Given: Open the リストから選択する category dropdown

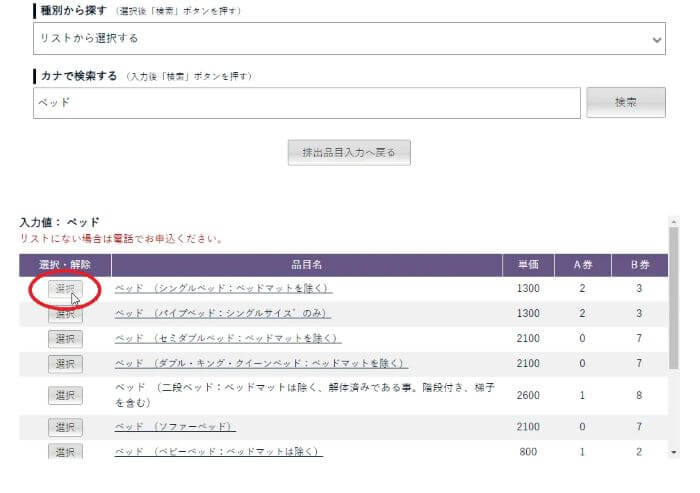Looking at the screenshot, I should point(349,39).
